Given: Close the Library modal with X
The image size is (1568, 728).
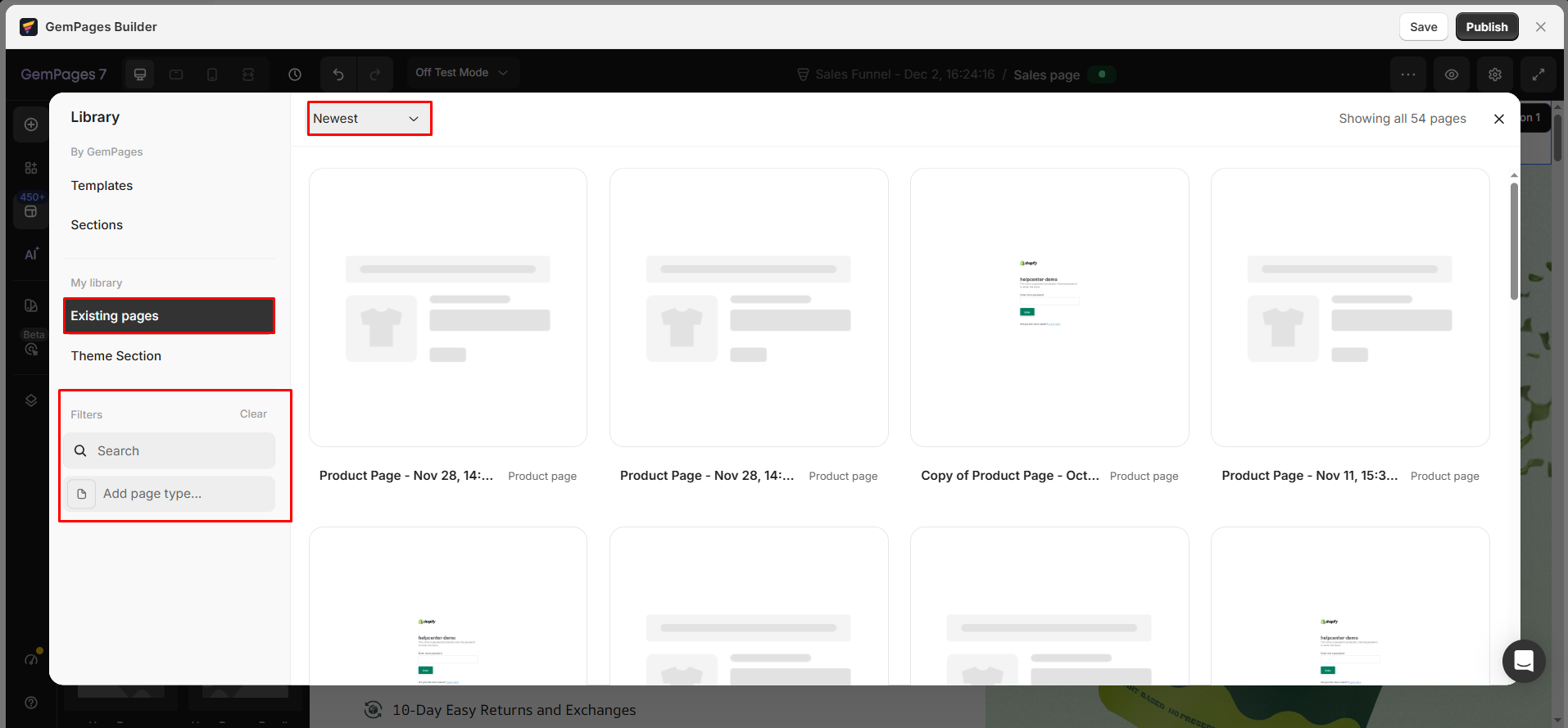Looking at the screenshot, I should [1499, 119].
